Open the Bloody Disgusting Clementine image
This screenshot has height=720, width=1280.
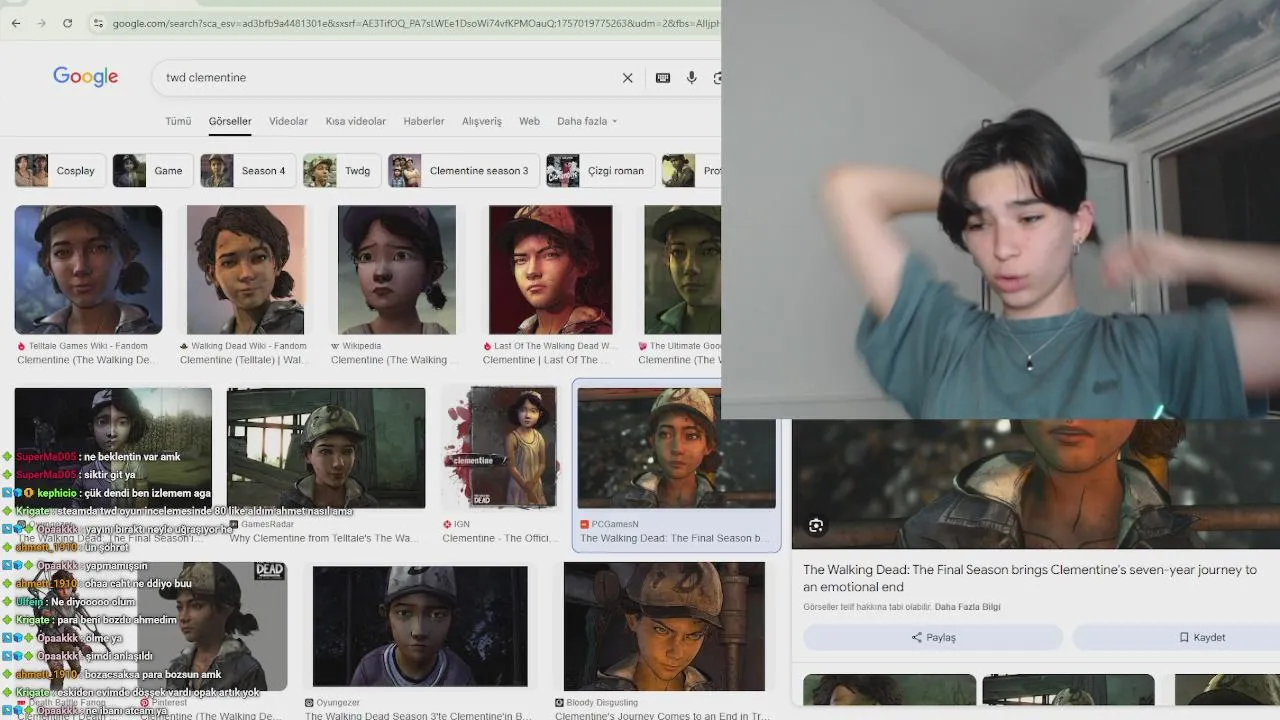[x=664, y=627]
